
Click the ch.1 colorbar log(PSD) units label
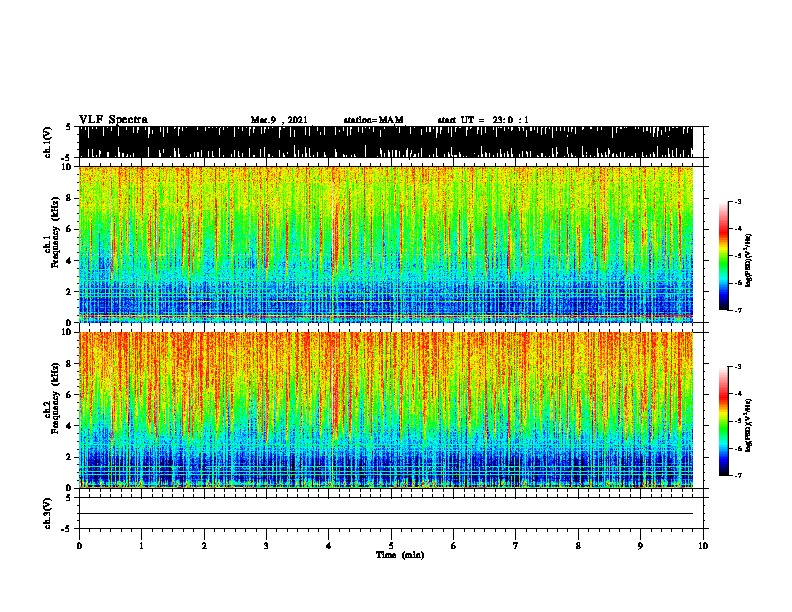click(x=748, y=260)
